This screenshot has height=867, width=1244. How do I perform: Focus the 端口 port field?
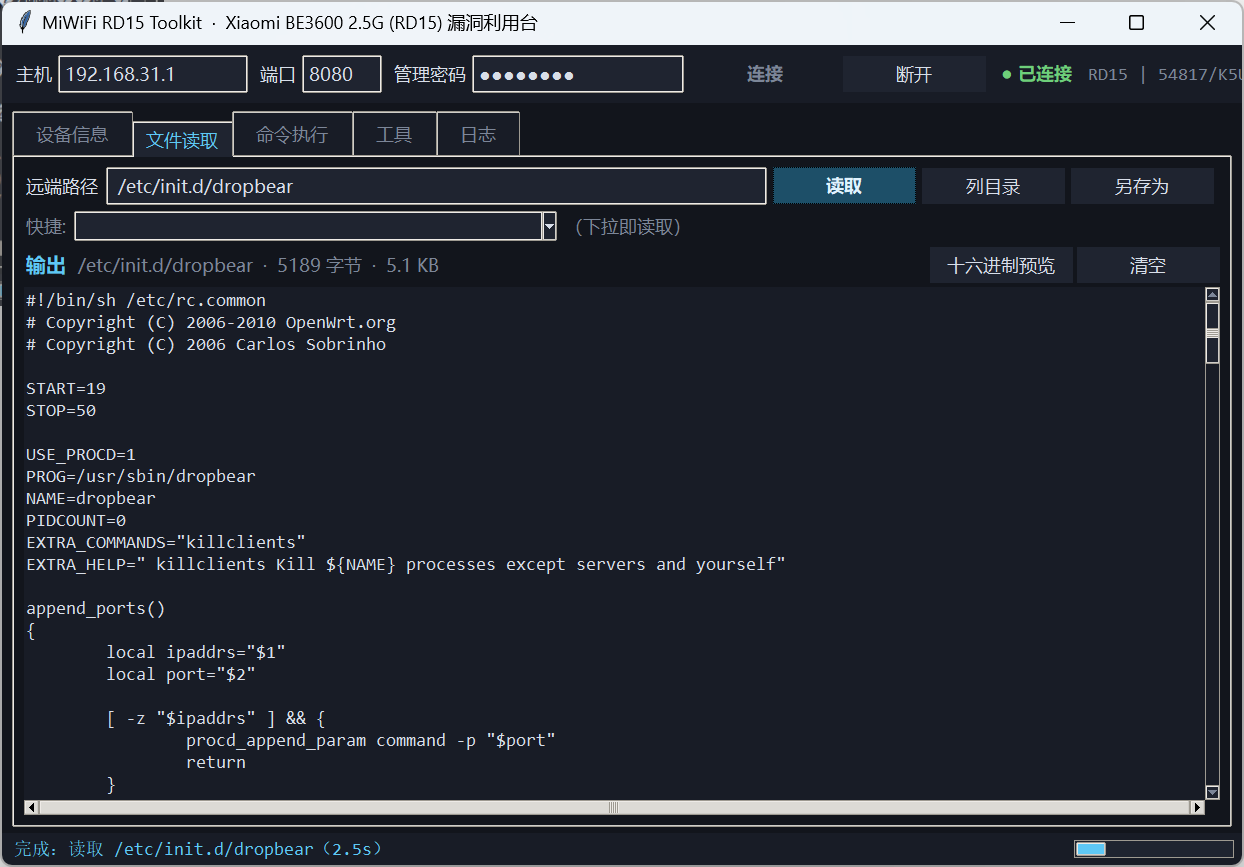(x=343, y=74)
